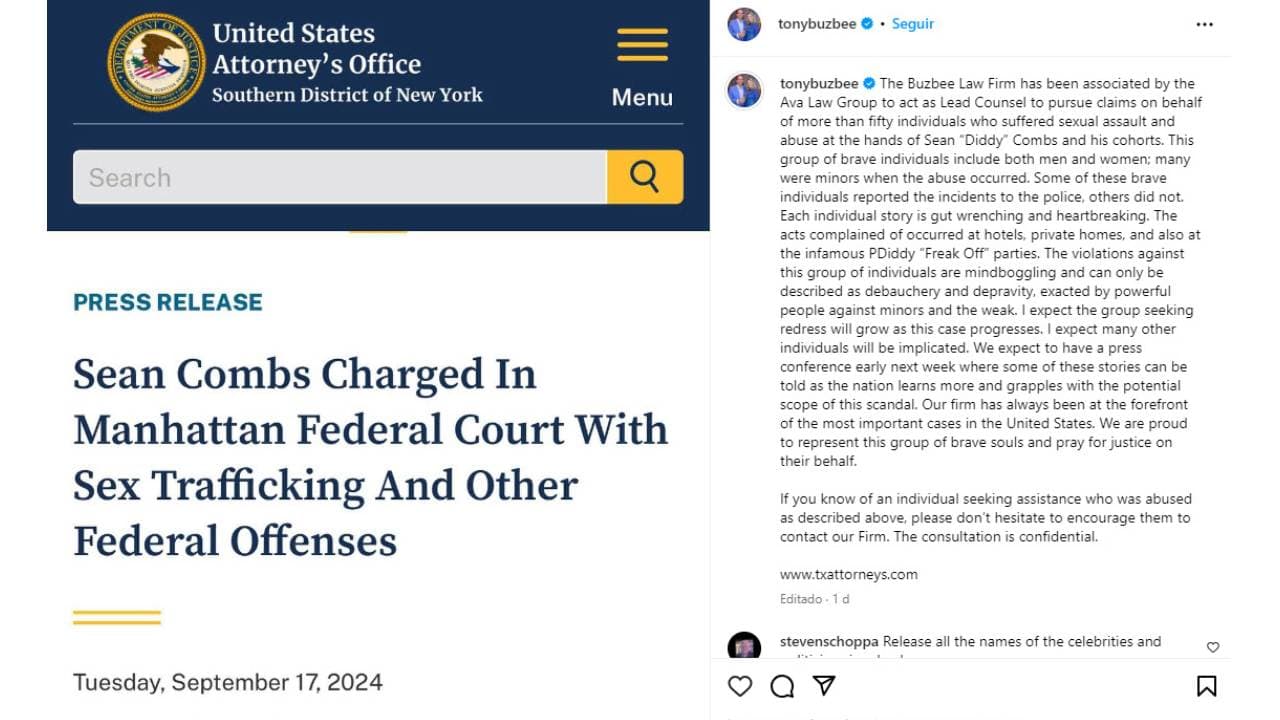Click inside the Search input field
Viewport: 1280px width, 720px height.
(x=340, y=176)
